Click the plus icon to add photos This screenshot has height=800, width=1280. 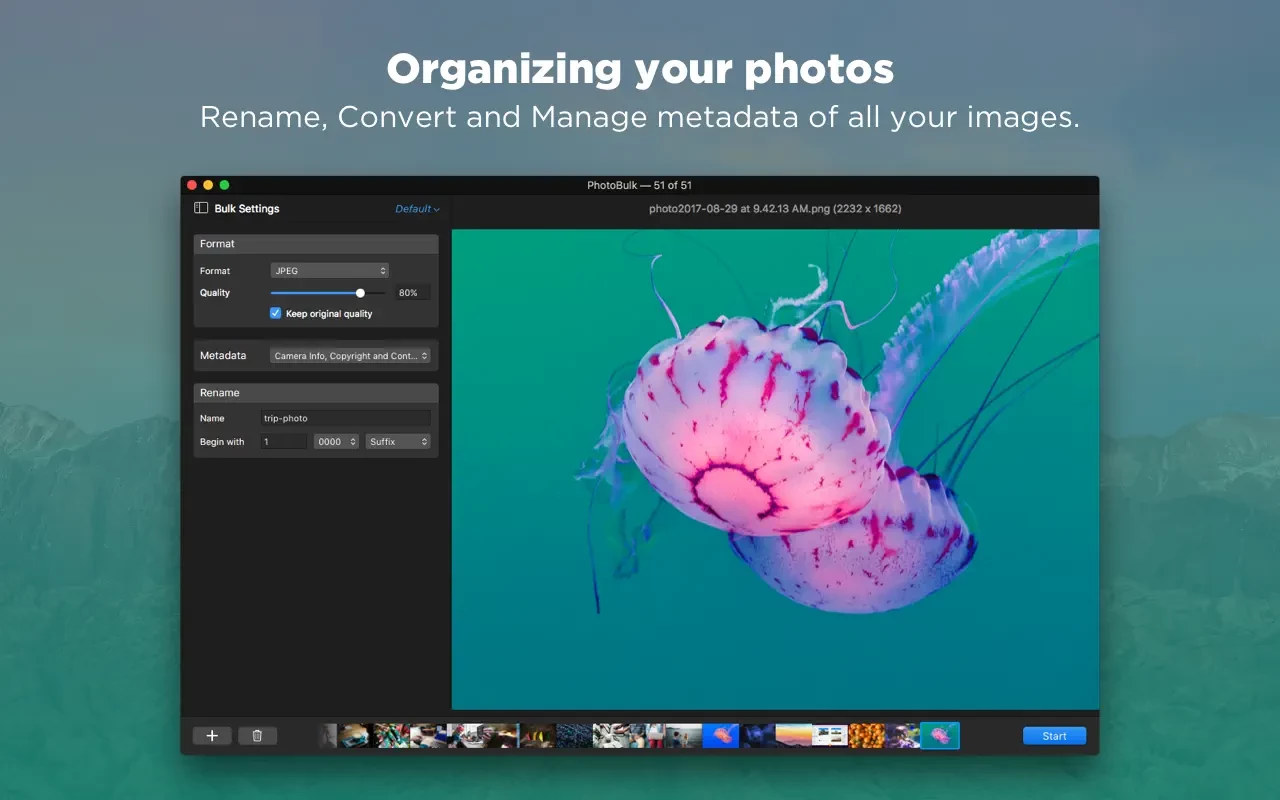[x=212, y=736]
